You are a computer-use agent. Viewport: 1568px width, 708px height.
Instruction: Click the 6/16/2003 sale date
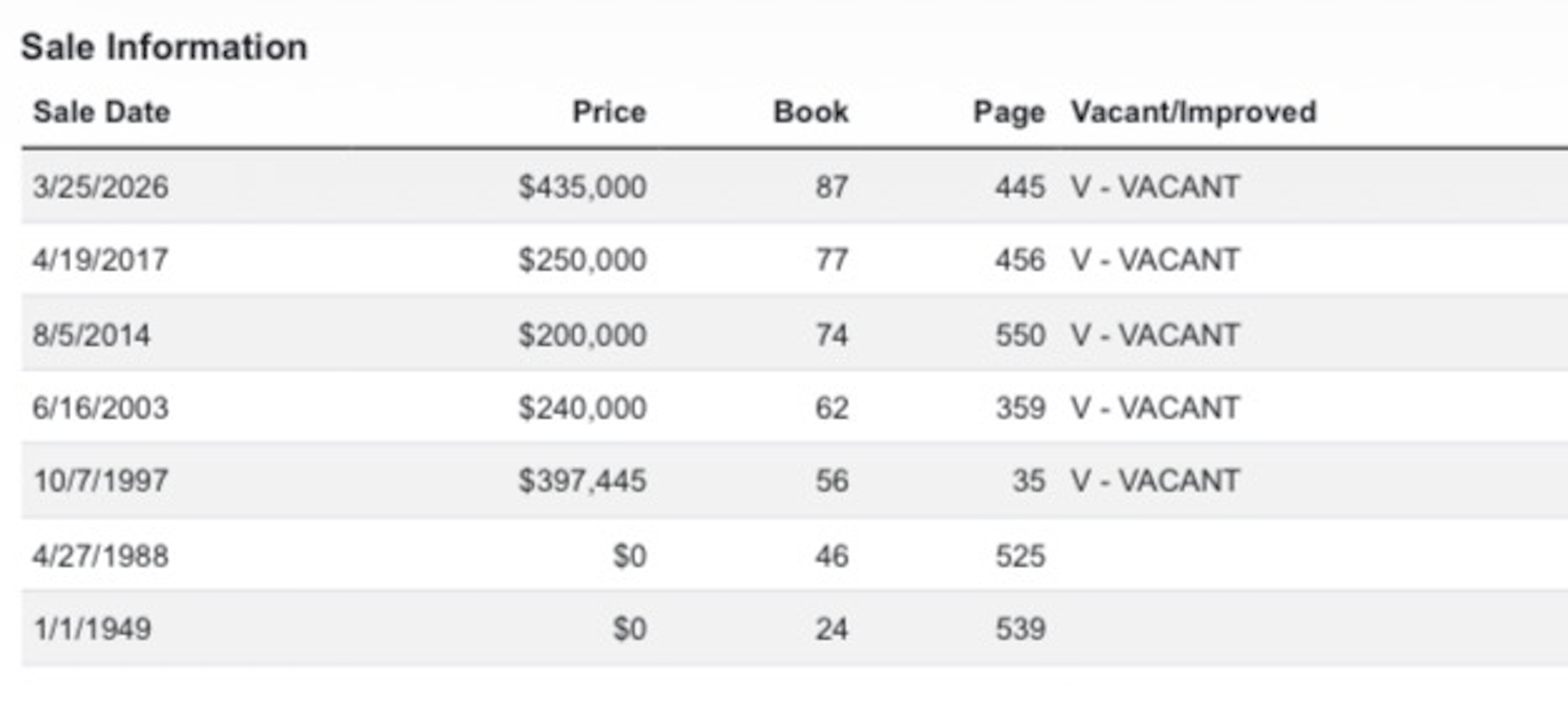click(100, 408)
